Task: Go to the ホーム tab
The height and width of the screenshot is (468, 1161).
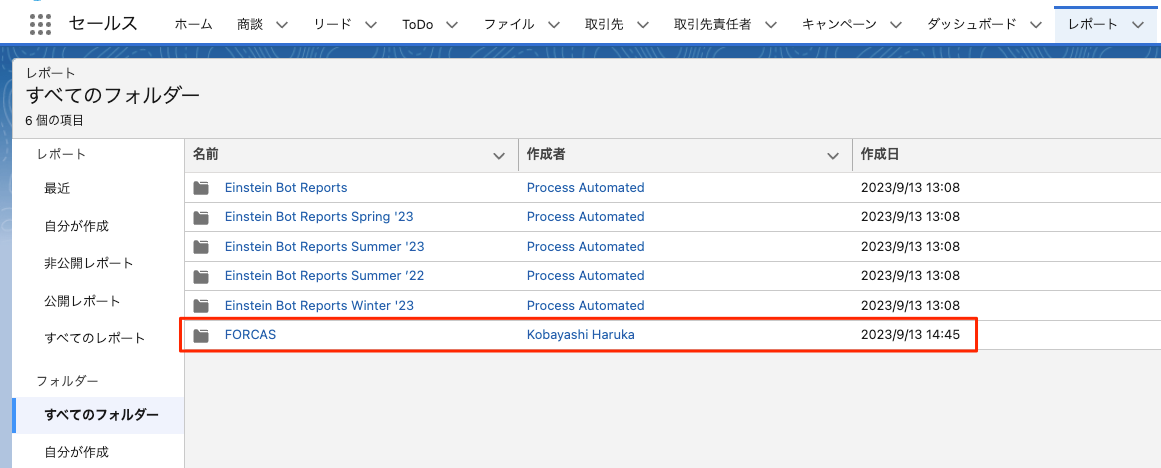Action: pos(193,25)
